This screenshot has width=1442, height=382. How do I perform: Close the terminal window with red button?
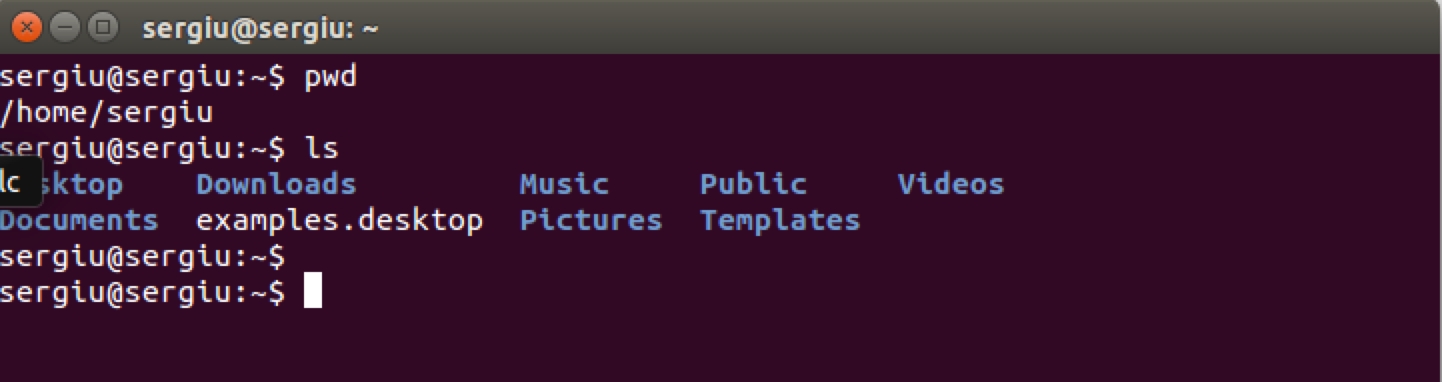click(28, 27)
